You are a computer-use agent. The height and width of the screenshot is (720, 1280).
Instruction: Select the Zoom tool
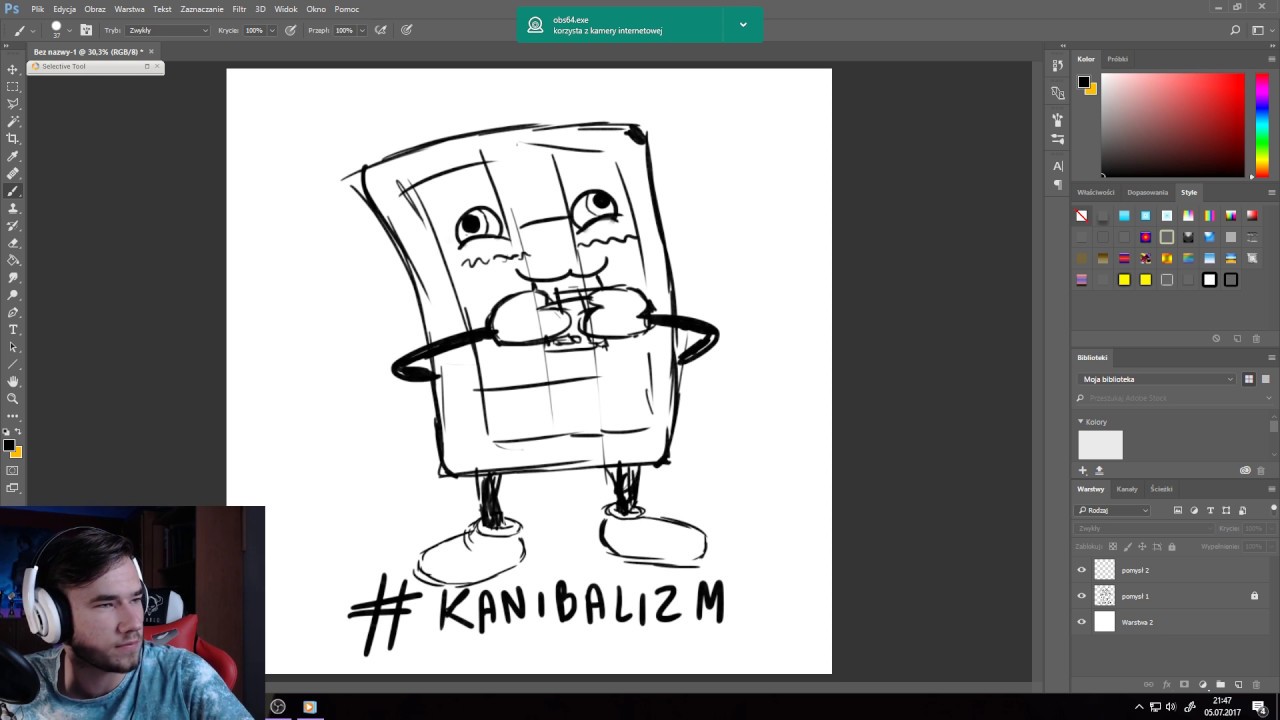(x=13, y=398)
